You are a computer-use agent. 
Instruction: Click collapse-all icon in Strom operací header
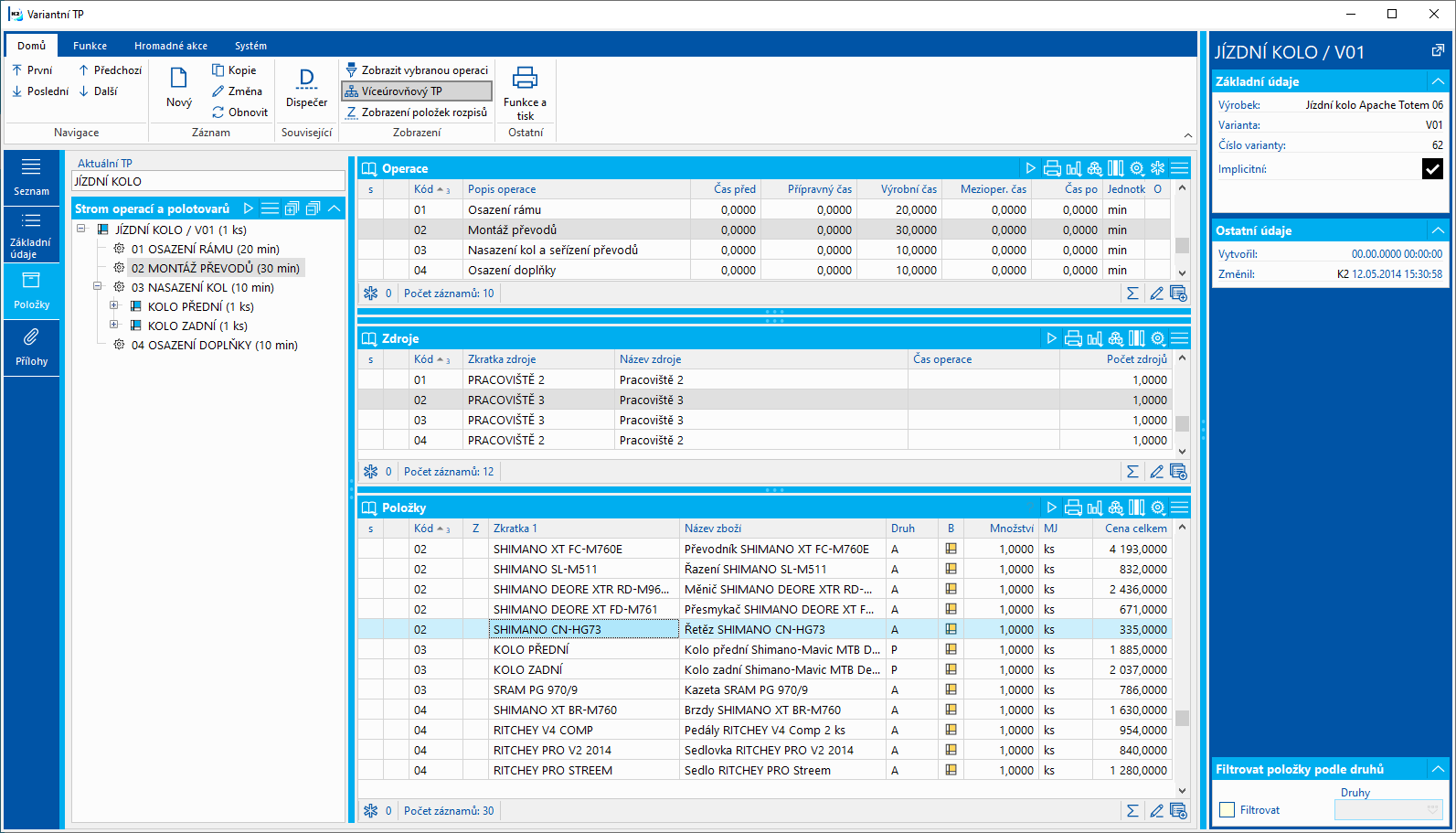(313, 208)
